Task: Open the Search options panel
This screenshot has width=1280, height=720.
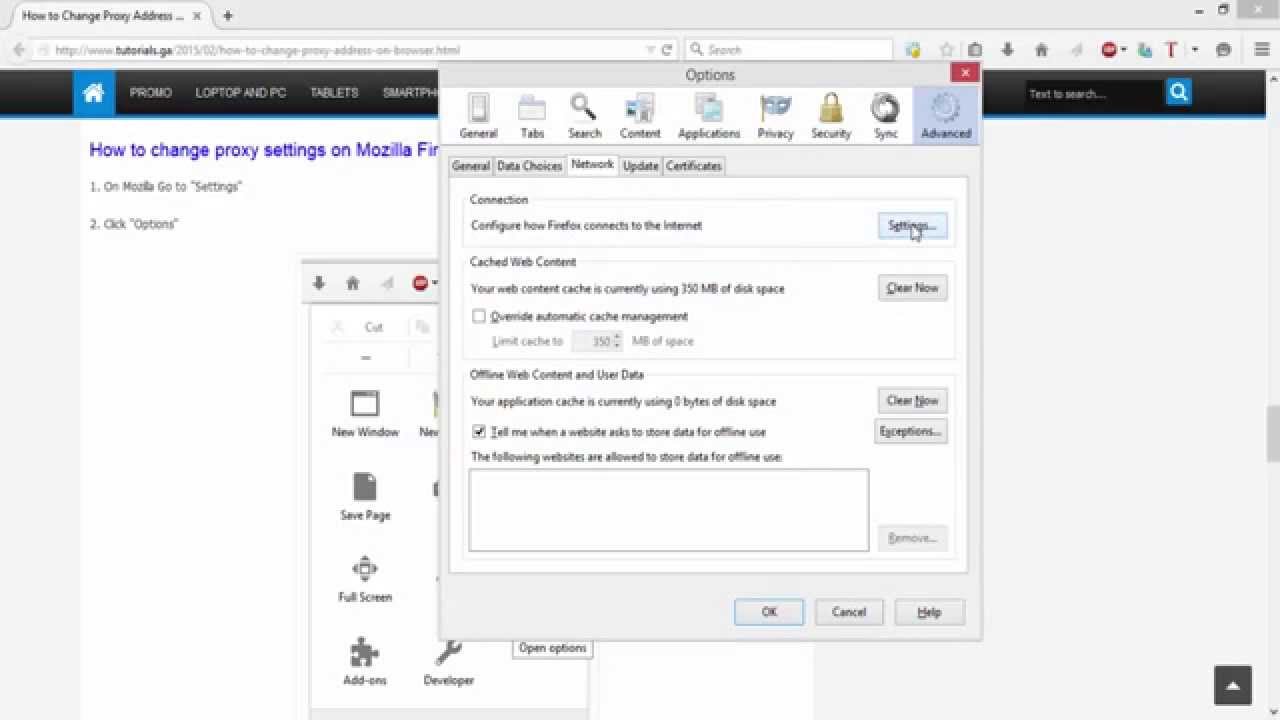Action: pyautogui.click(x=585, y=116)
